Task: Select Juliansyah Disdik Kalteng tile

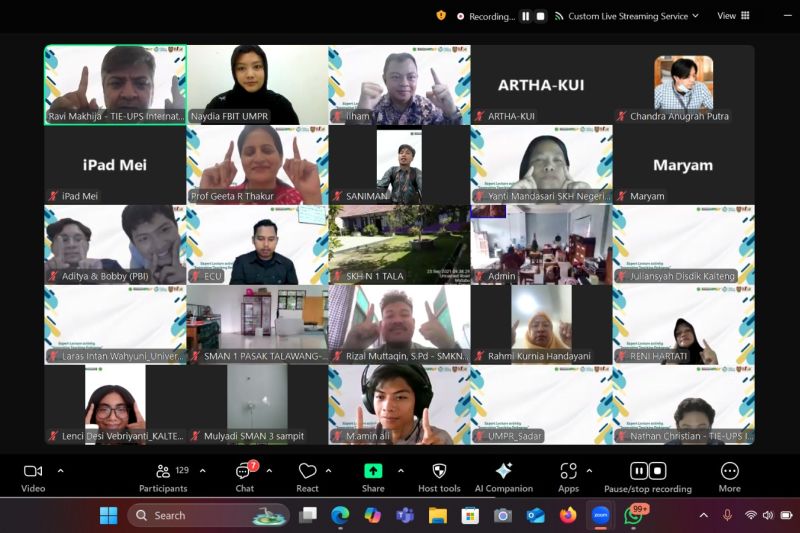Action: [684, 245]
